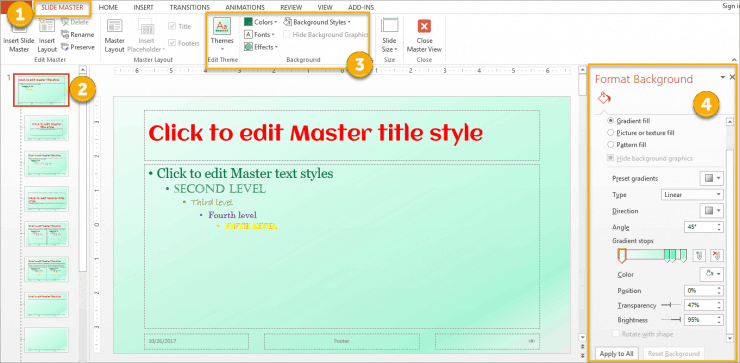Open the ADD-INS tab
The height and width of the screenshot is (363, 740).
[x=362, y=8]
